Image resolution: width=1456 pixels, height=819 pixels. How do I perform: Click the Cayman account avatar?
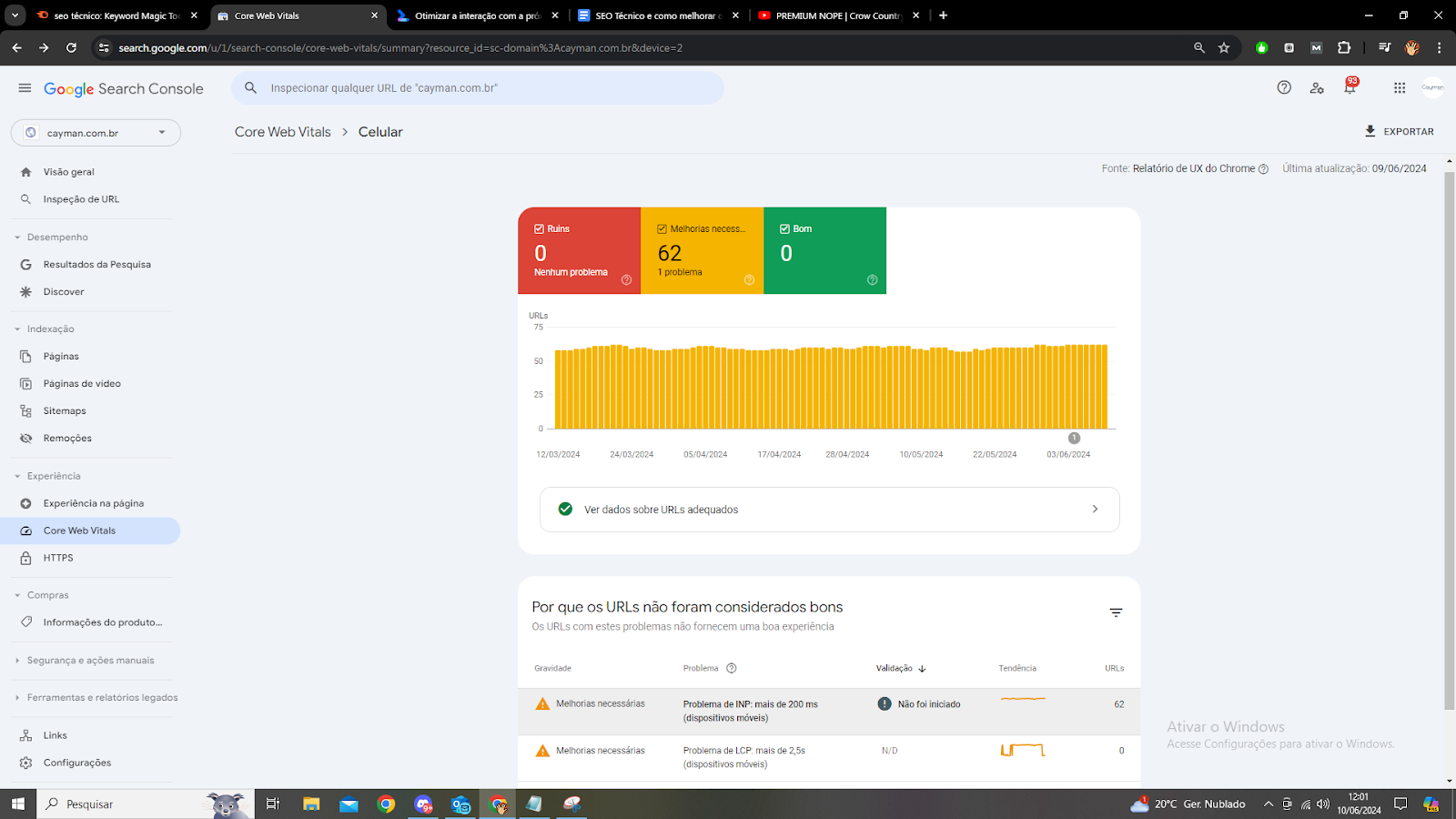pos(1432,87)
